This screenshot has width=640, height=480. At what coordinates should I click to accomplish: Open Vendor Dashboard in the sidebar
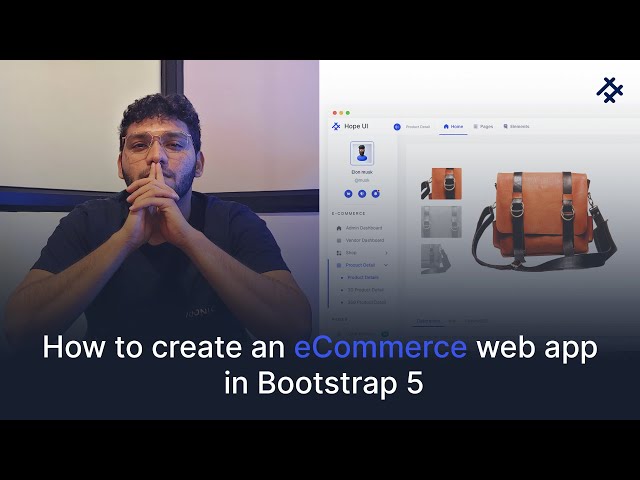(360, 240)
